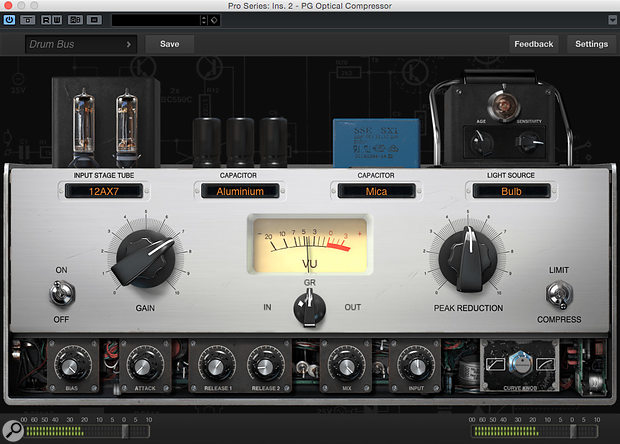Click the SENSITIVITY knob on light source box
This screenshot has width=620, height=444.
pyautogui.click(x=530, y=143)
